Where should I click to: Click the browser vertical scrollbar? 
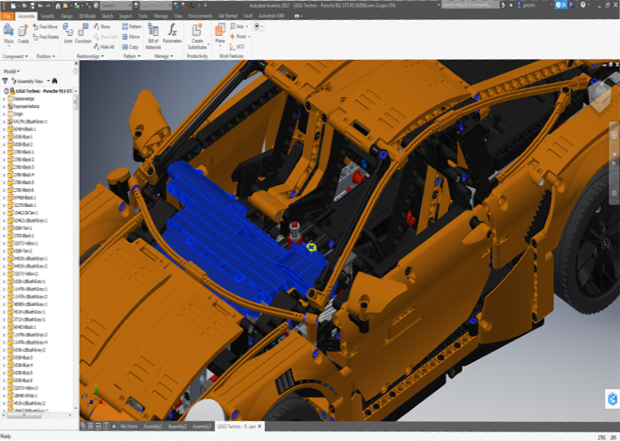click(76, 102)
